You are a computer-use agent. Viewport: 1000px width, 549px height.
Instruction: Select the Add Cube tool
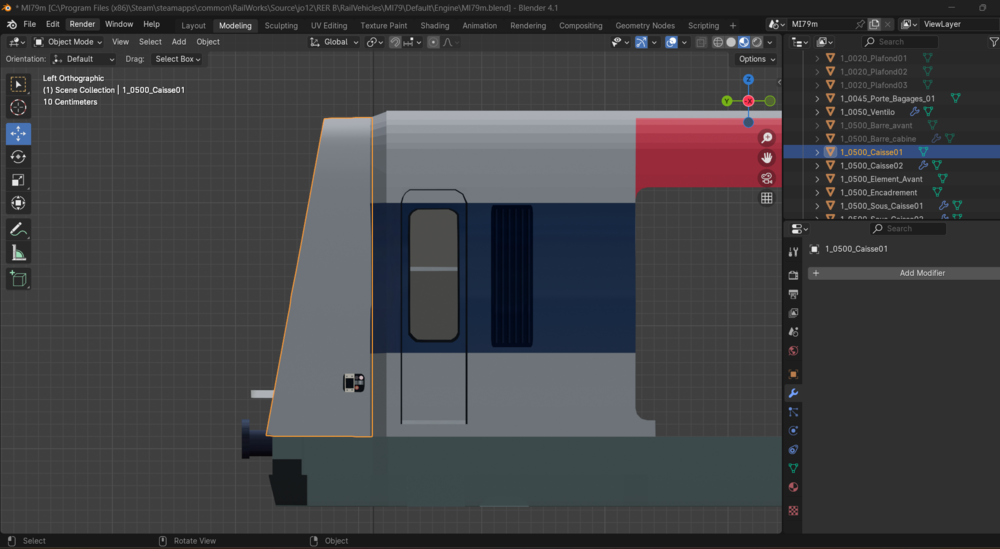point(18,279)
